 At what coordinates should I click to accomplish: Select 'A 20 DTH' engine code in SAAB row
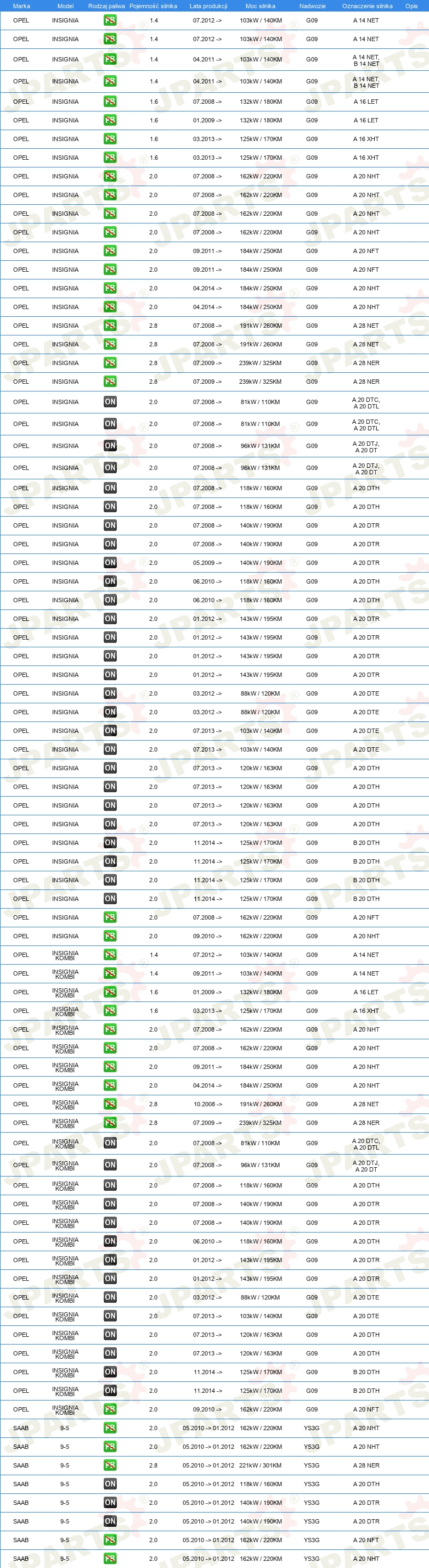pos(366,1483)
